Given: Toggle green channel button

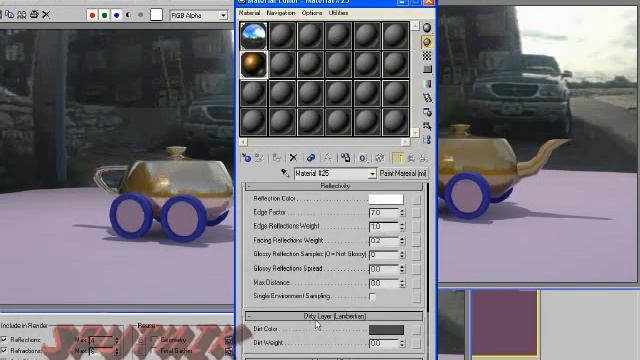Looking at the screenshot, I should (x=104, y=15).
